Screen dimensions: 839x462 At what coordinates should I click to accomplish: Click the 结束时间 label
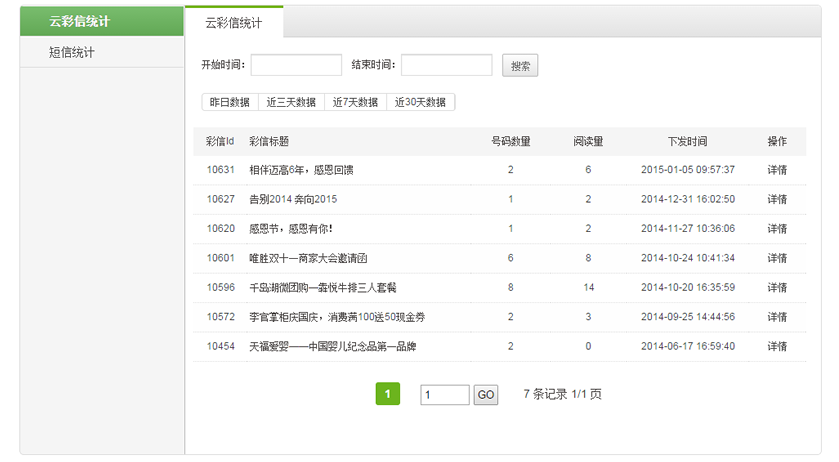[373, 65]
